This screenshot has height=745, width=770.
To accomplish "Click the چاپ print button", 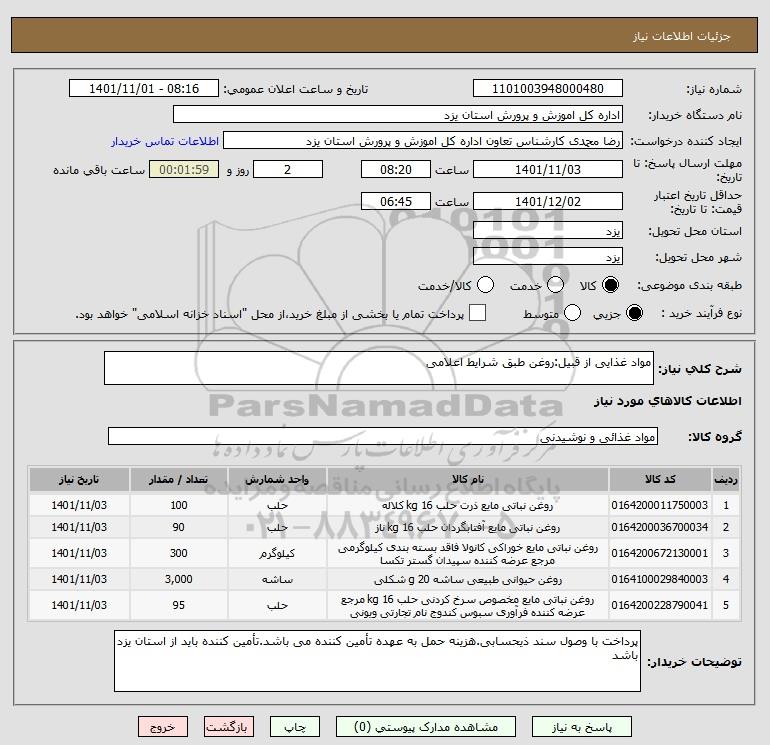I will (295, 727).
